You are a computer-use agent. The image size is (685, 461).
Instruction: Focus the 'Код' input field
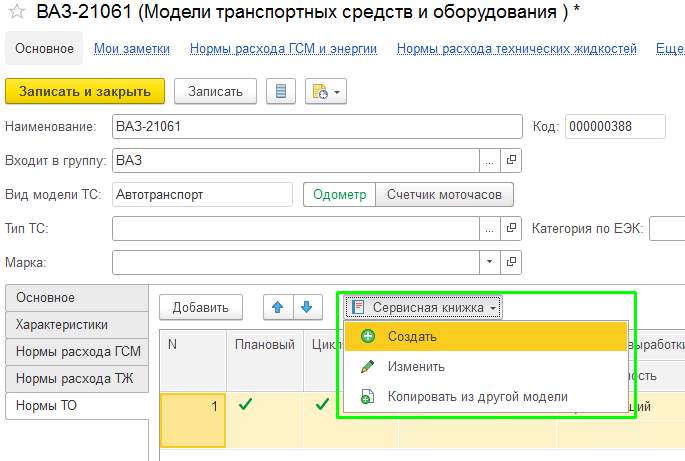[x=615, y=127]
